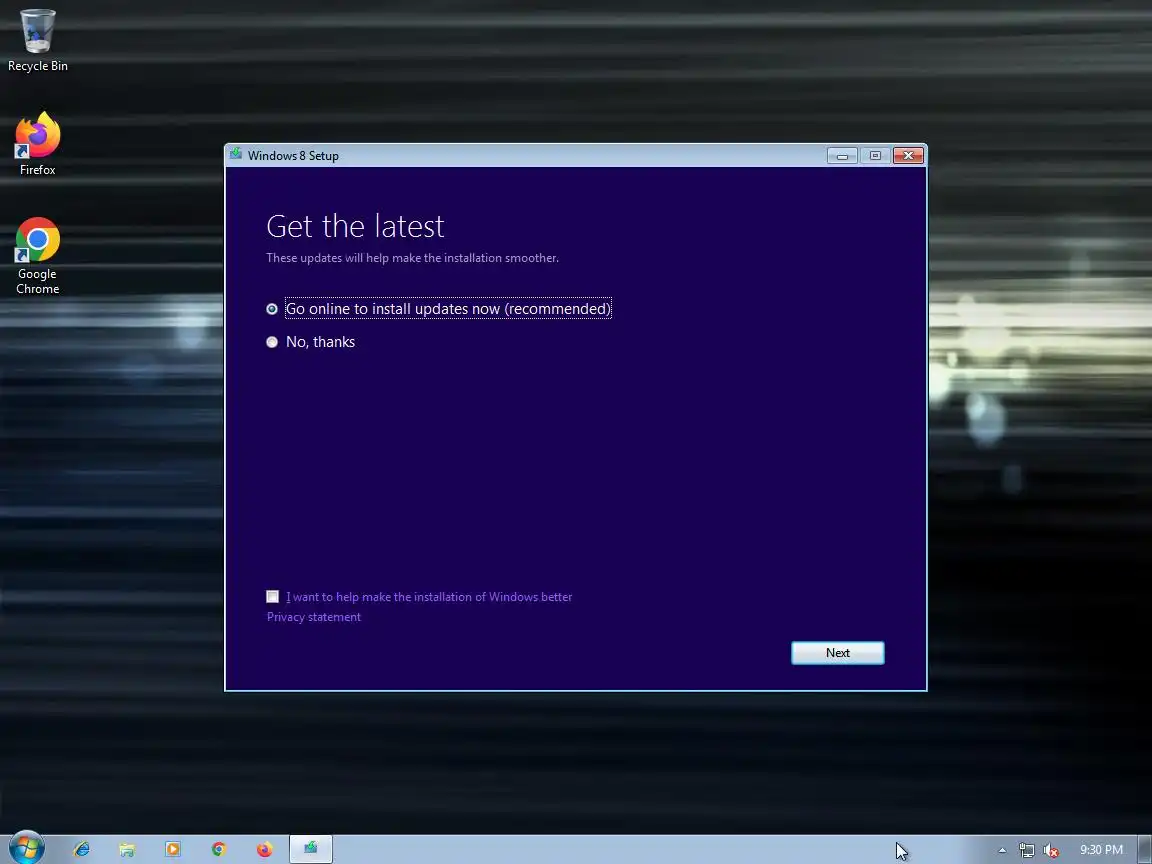Open the network status tray icon

(x=1026, y=850)
